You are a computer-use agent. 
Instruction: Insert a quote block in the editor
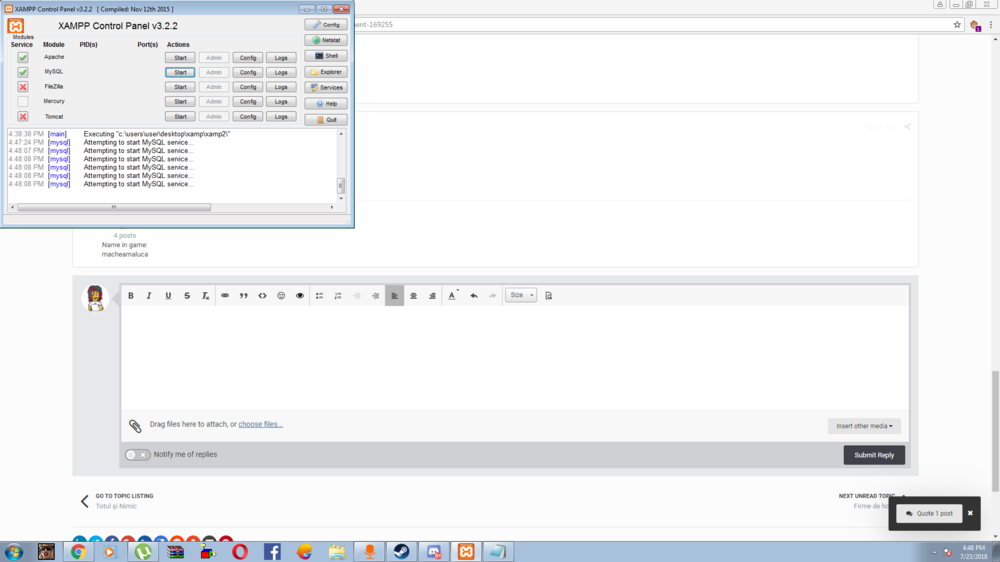pos(244,295)
